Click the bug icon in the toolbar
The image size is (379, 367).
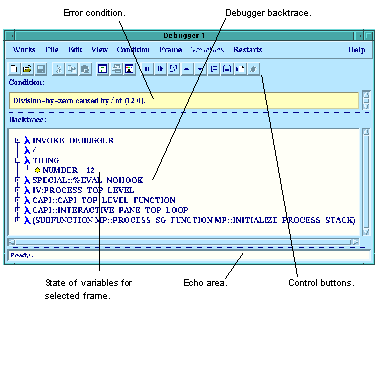[x=253, y=69]
